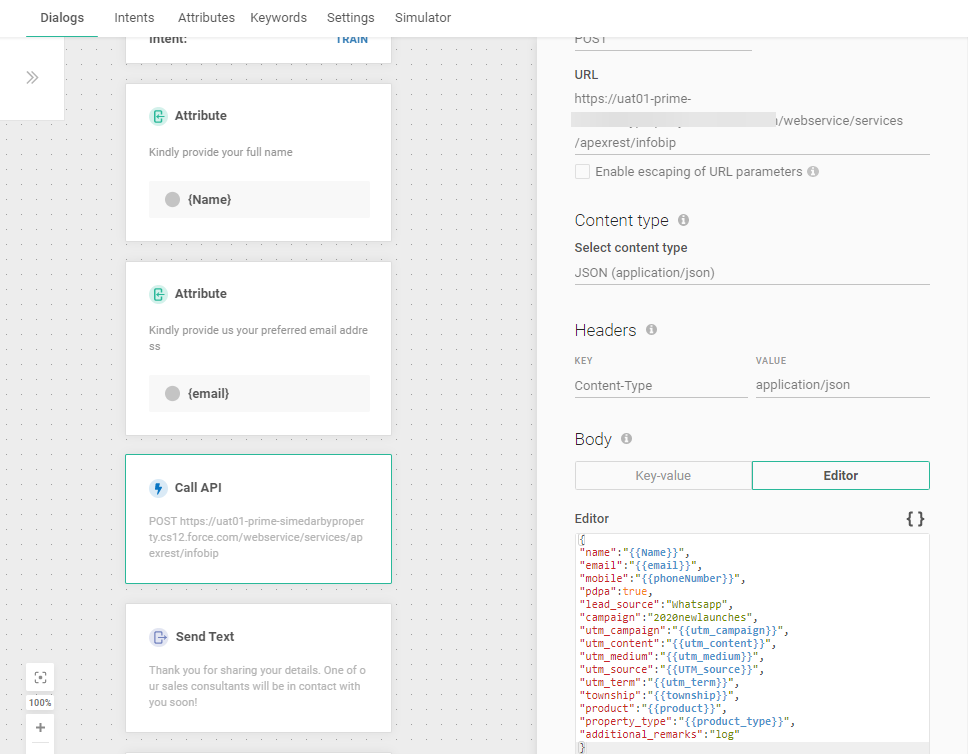Open the Select content type dropdown

pos(751,272)
